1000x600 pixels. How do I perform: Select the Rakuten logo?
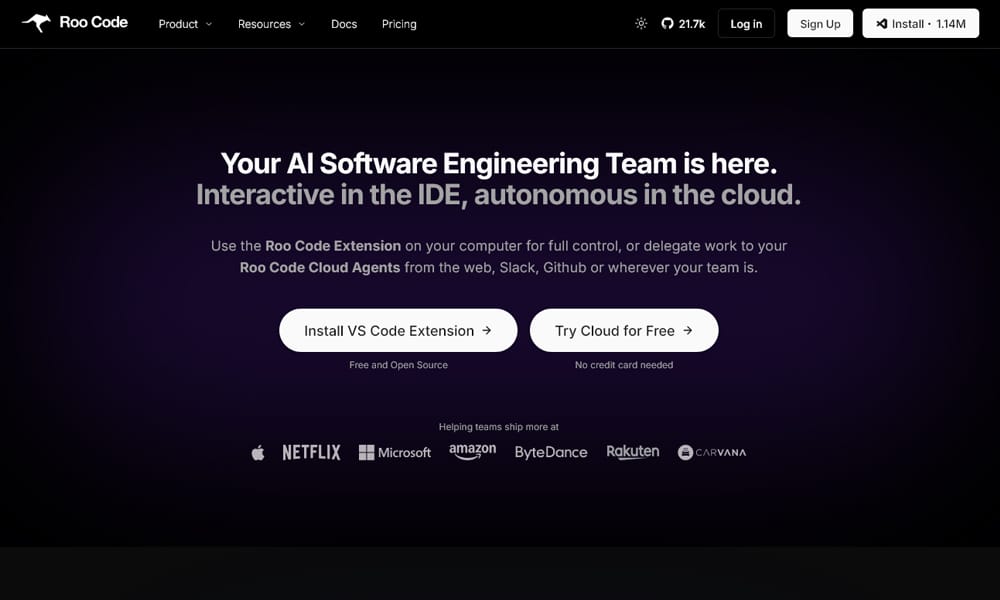(632, 452)
